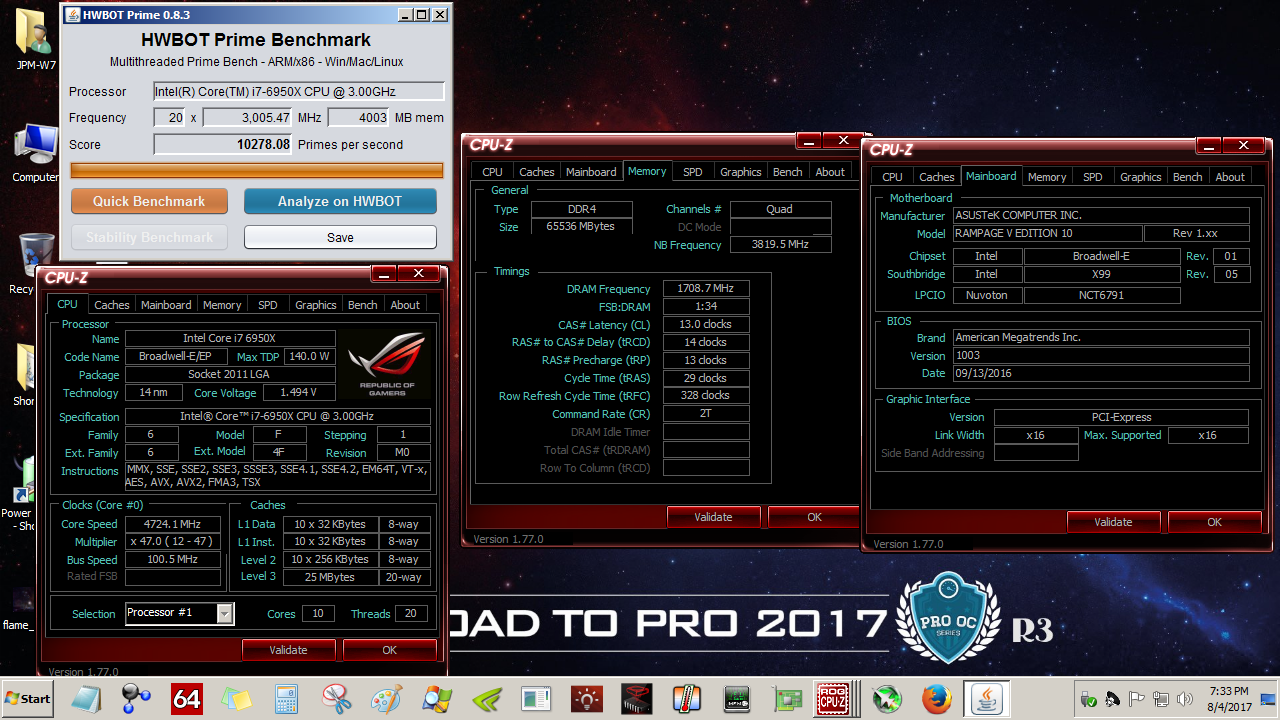Click Quick Benchmark in HWBOT Prime
Image resolution: width=1280 pixels, height=720 pixels.
(x=149, y=201)
